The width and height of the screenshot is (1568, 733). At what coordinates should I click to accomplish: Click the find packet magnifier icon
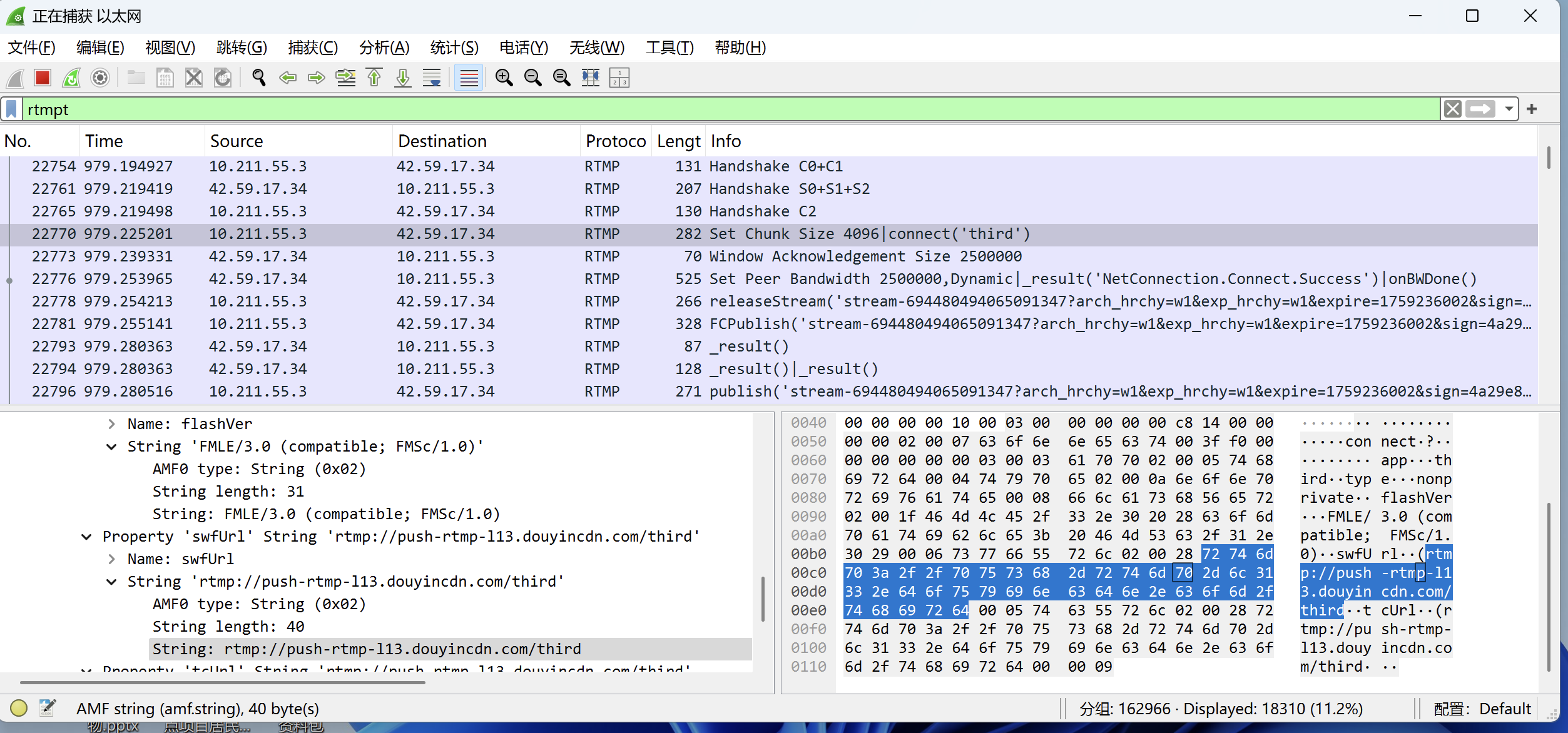pos(258,78)
